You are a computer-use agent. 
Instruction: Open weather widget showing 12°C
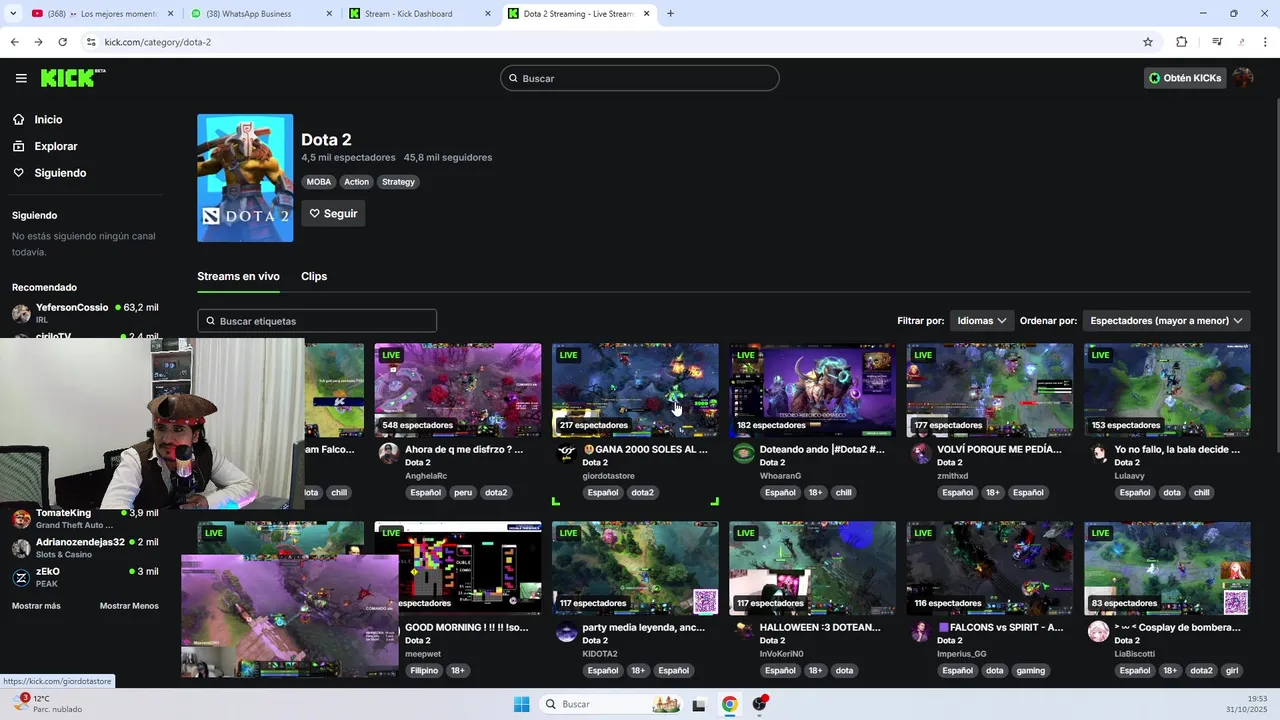[48, 704]
